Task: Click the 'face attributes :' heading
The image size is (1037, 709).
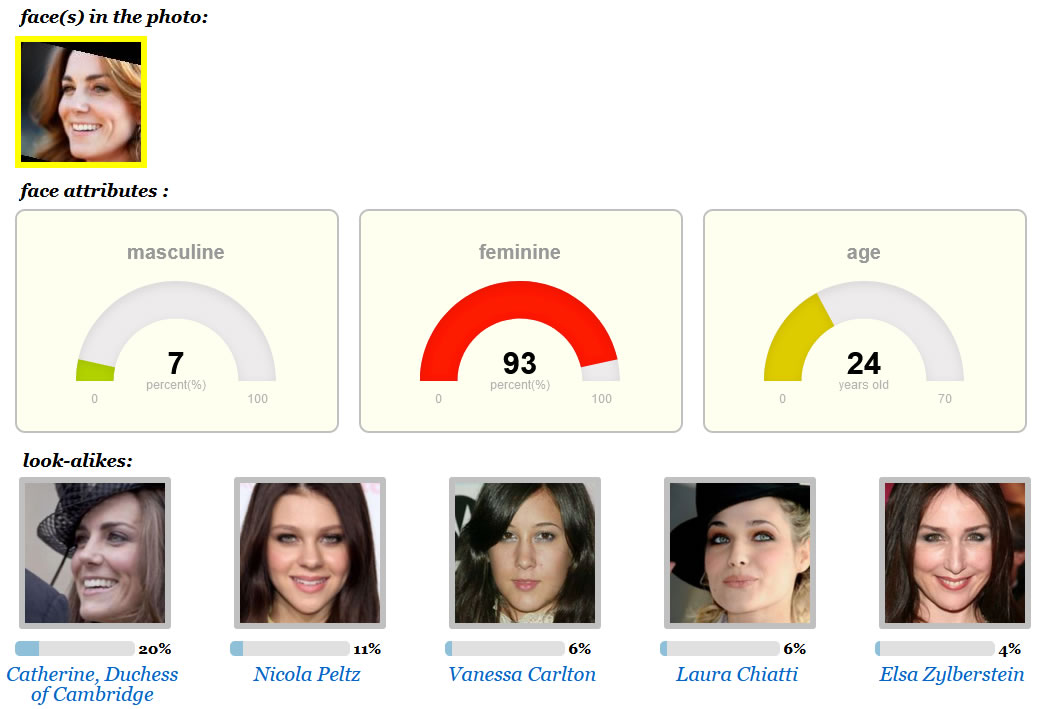Action: [x=95, y=191]
